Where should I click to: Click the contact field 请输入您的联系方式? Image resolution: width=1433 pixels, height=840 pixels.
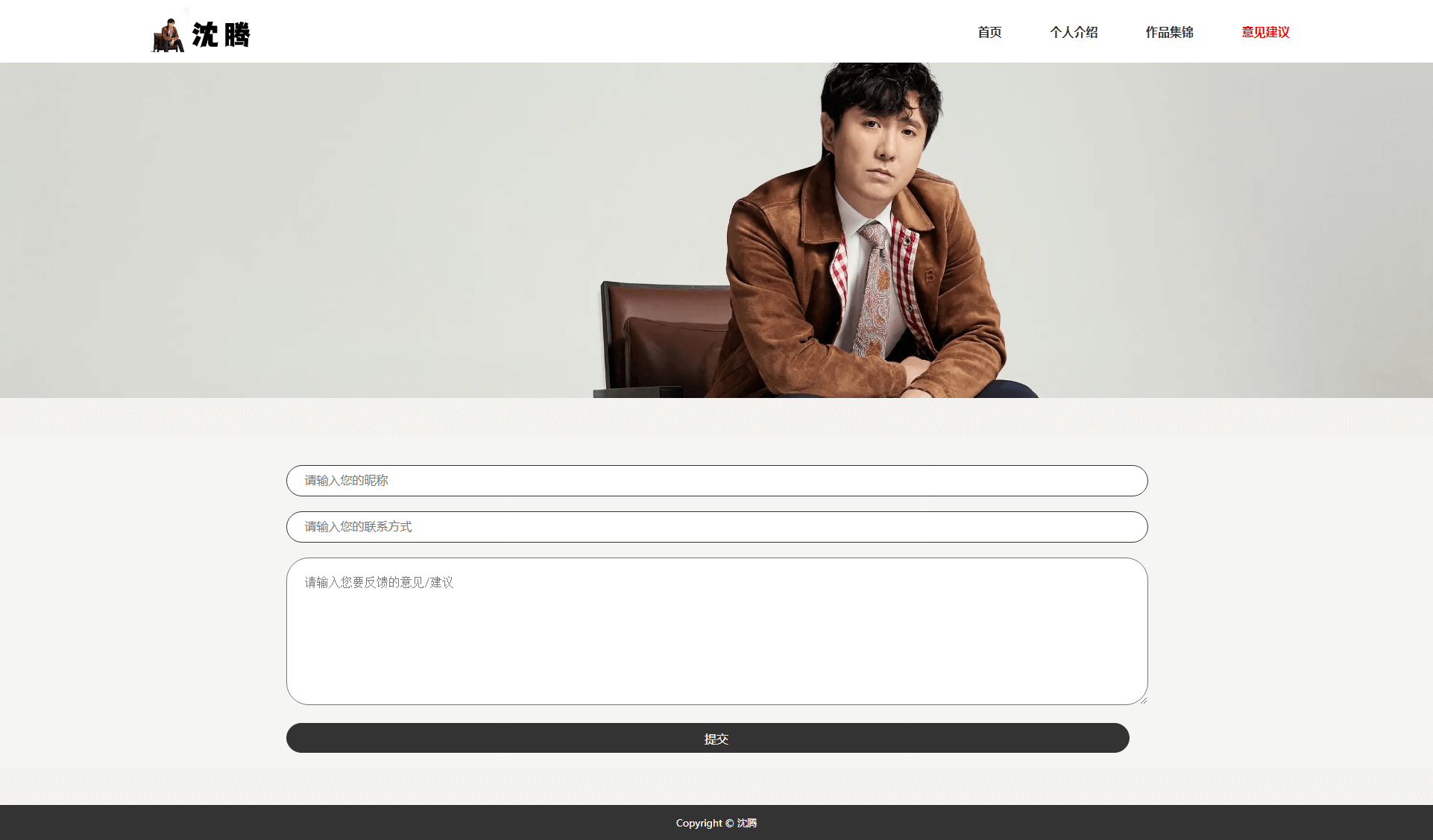tap(716, 527)
